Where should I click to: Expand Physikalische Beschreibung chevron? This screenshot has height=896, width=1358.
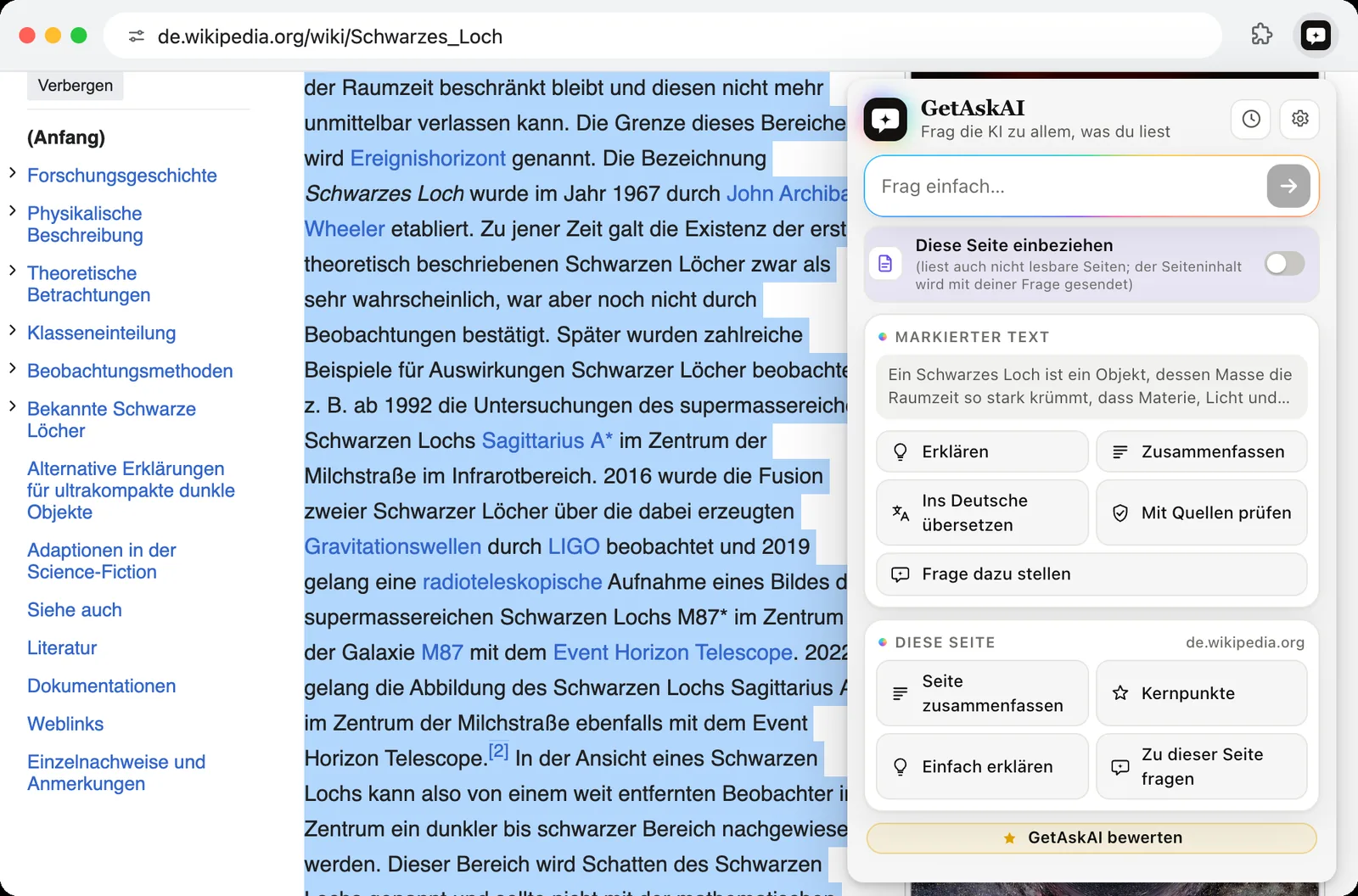tap(13, 210)
